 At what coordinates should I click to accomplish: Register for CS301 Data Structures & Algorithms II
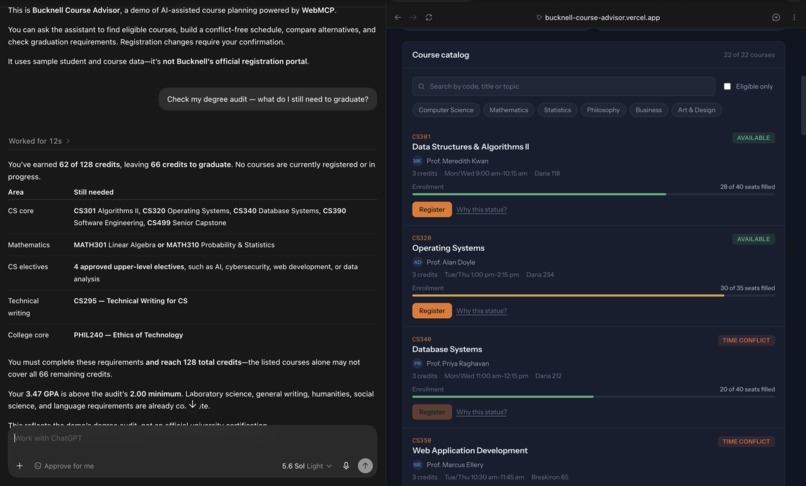[432, 209]
